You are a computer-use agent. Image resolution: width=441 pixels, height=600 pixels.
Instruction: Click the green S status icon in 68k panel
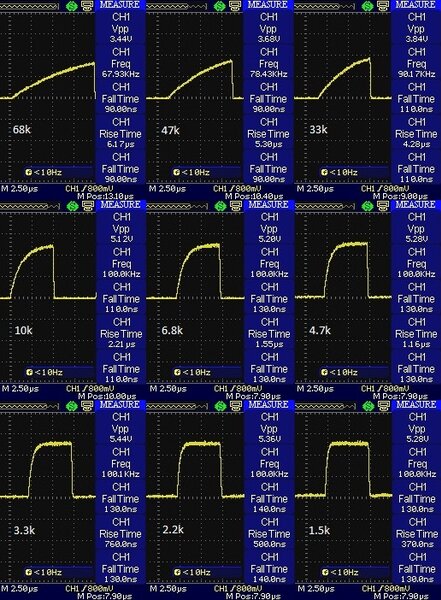coord(72,6)
